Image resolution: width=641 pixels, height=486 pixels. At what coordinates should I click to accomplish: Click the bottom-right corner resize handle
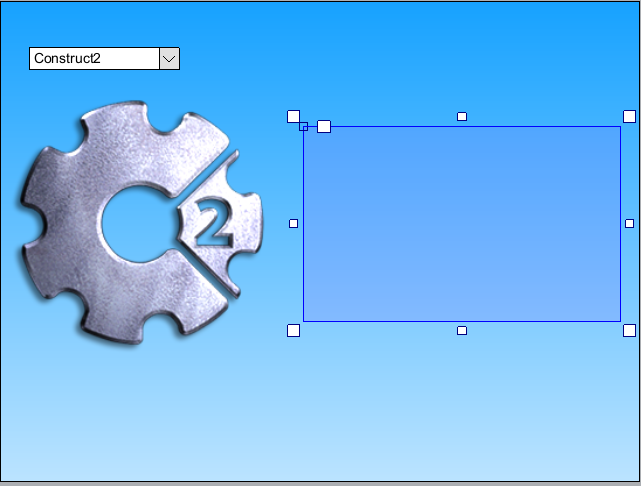(630, 331)
